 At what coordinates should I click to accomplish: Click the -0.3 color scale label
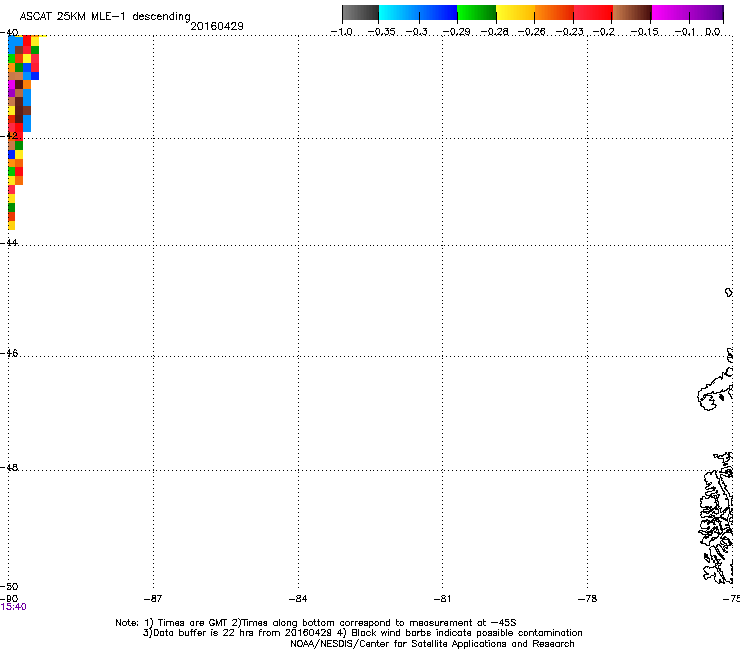tap(417, 32)
